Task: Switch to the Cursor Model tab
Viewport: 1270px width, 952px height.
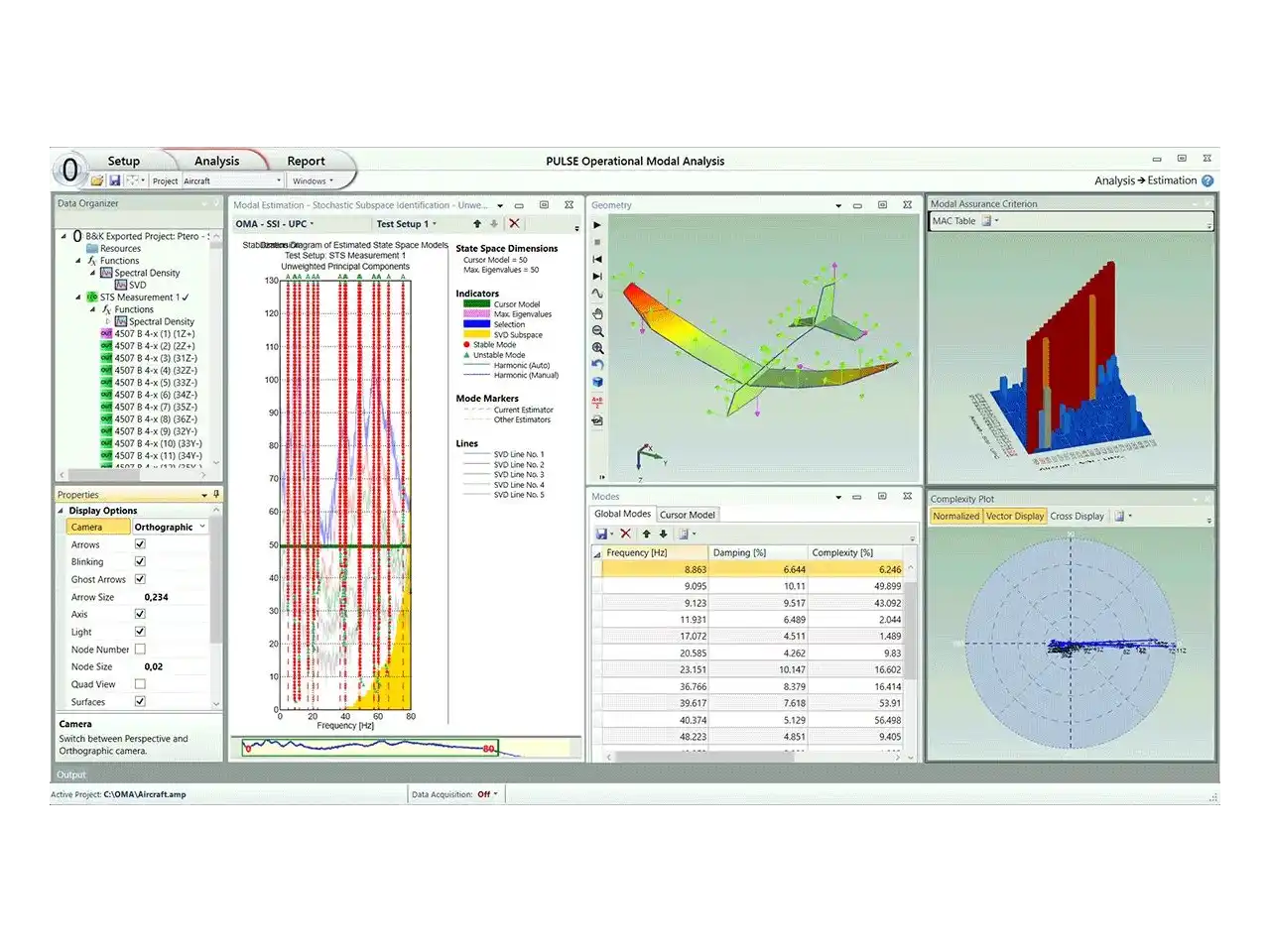Action: 688,515
